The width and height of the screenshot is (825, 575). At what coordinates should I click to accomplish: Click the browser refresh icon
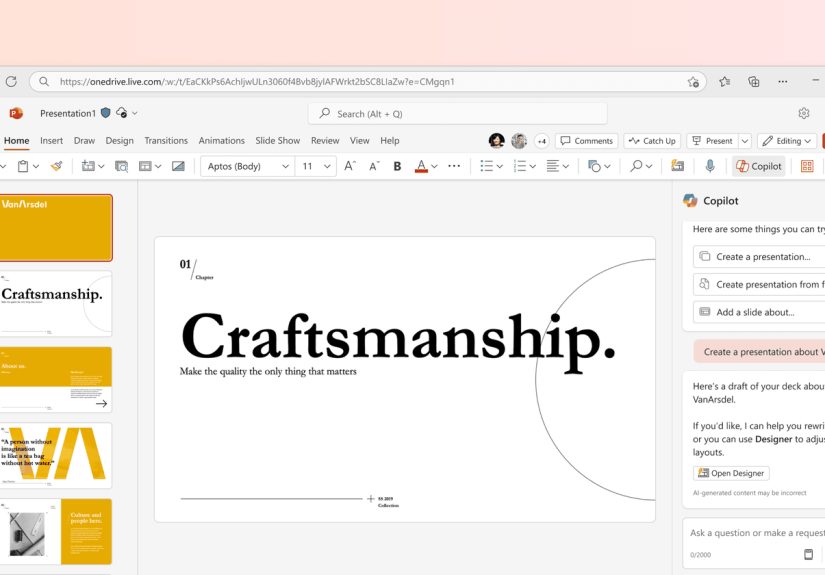point(11,82)
